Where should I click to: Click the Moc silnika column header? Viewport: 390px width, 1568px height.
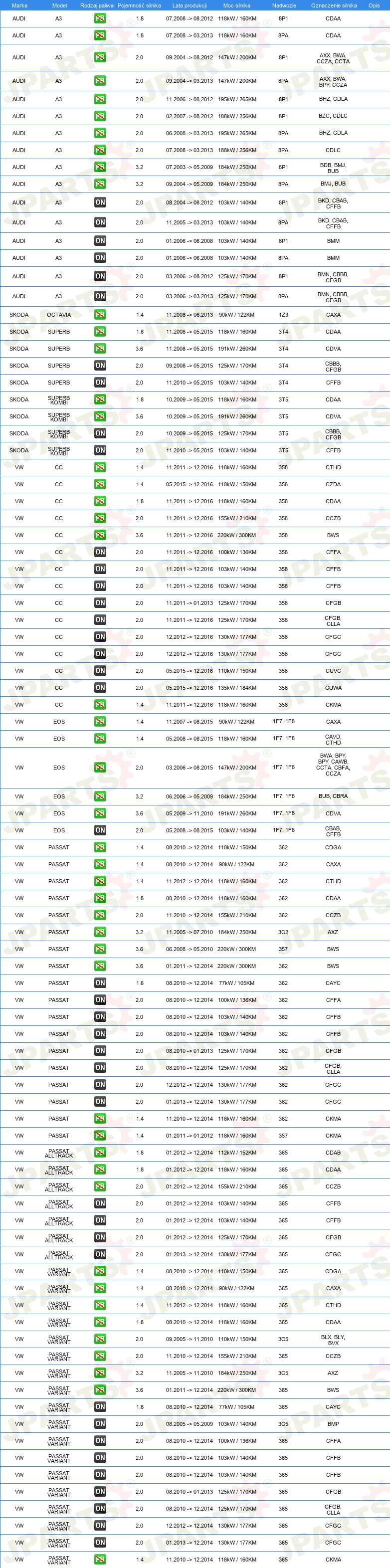tap(237, 5)
